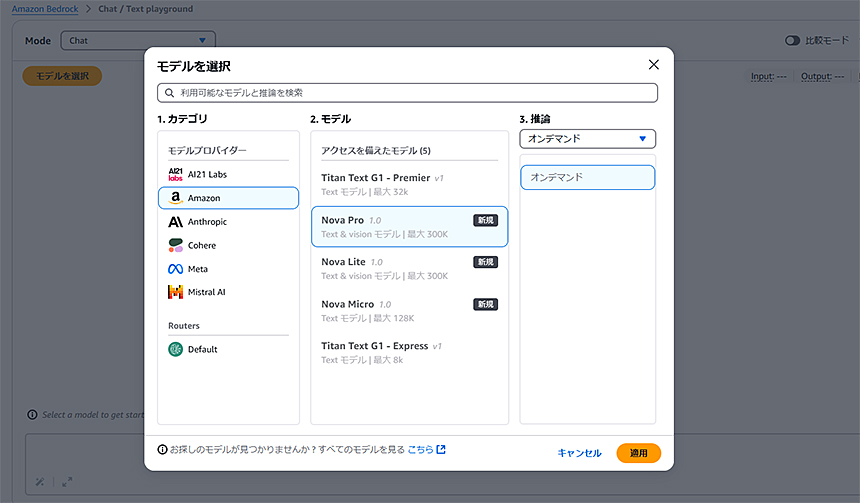Select Meta provider
860x503 pixels.
[x=228, y=269]
